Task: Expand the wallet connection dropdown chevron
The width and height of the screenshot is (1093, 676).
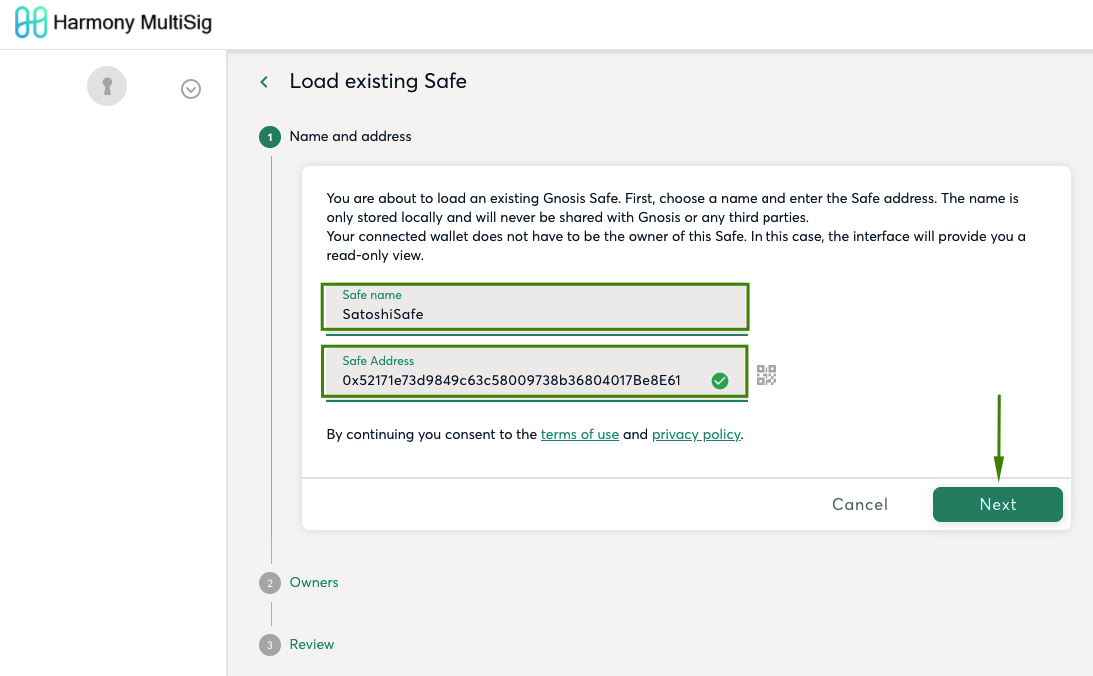Action: click(191, 89)
